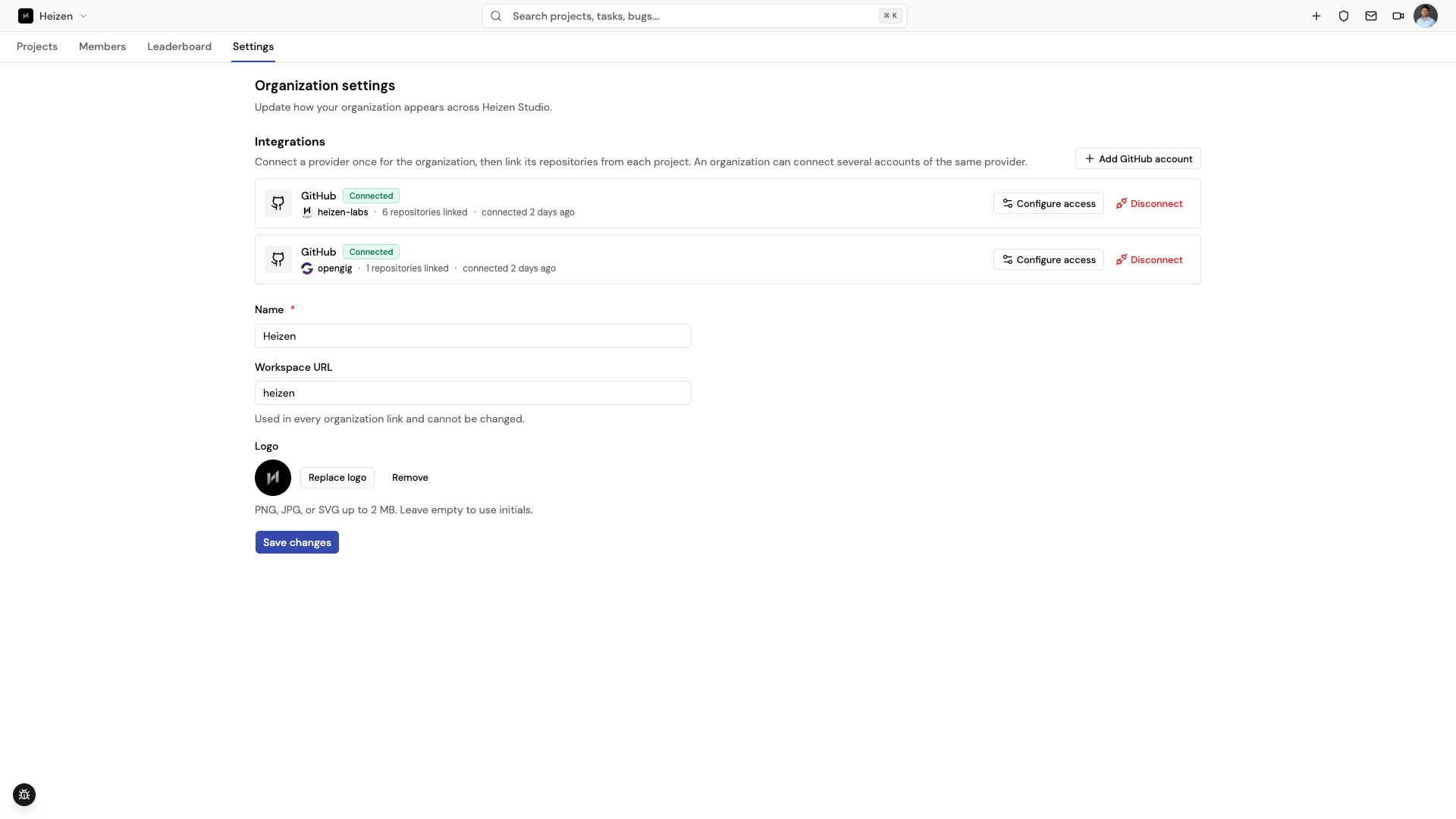Focus the search projects, tasks, bugs field
The width and height of the screenshot is (1456, 819).
click(695, 16)
